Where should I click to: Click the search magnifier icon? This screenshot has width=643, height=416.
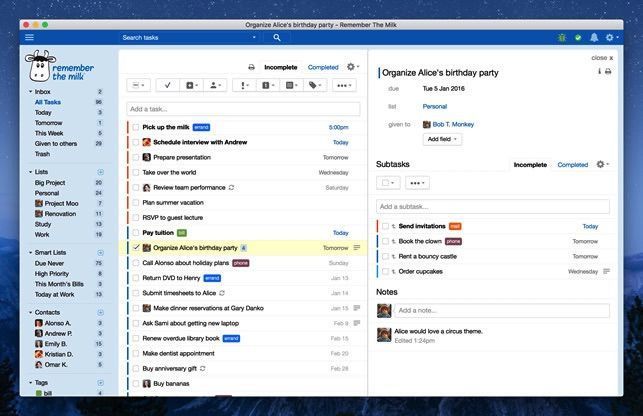(x=277, y=37)
